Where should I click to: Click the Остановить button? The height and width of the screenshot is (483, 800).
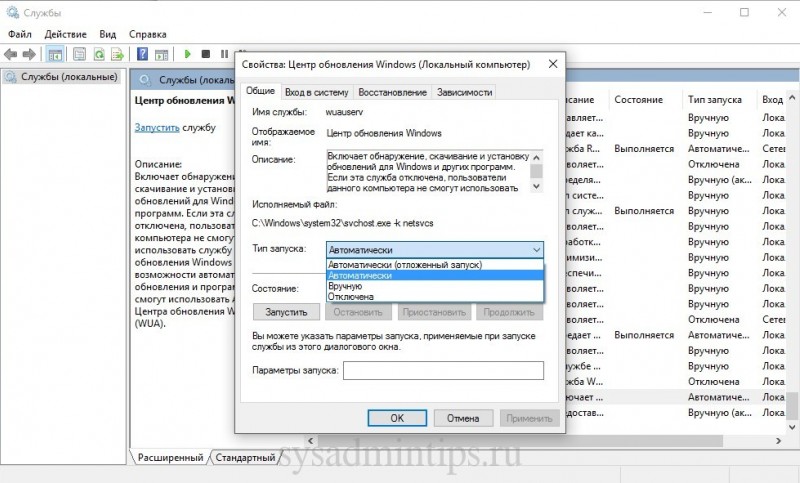[358, 312]
